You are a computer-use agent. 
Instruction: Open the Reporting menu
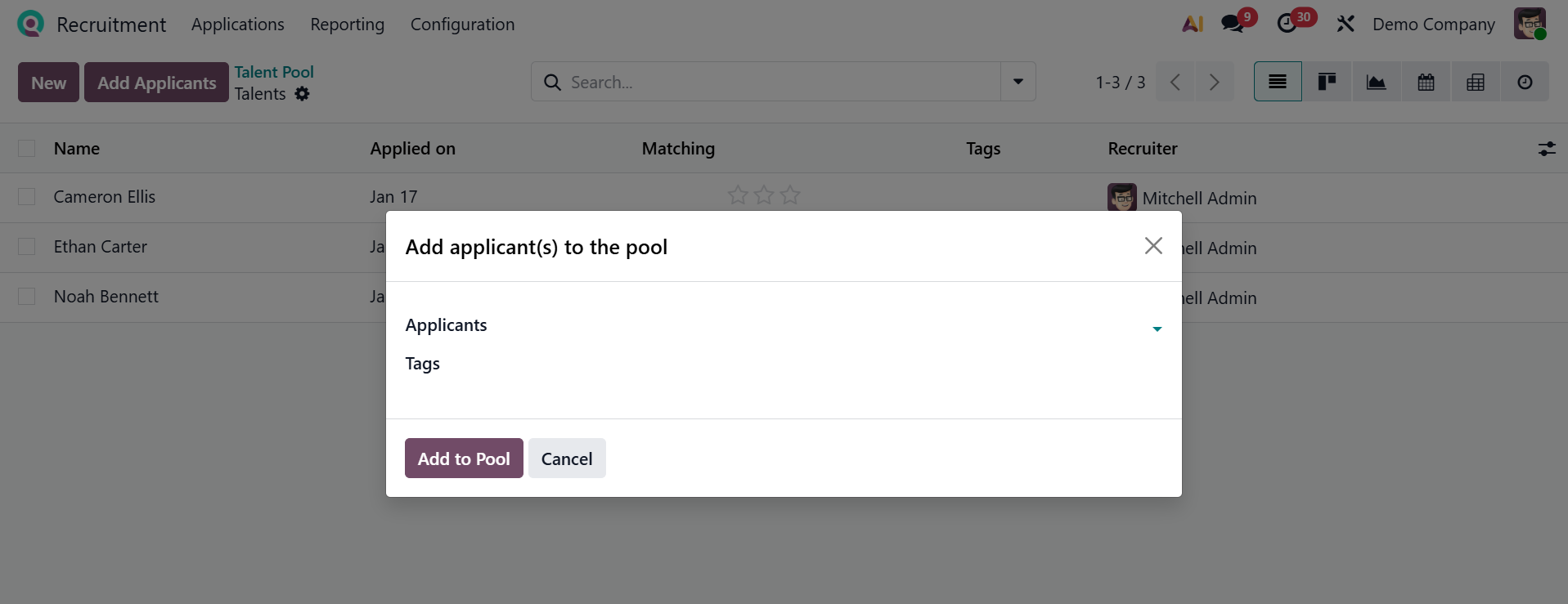point(347,25)
